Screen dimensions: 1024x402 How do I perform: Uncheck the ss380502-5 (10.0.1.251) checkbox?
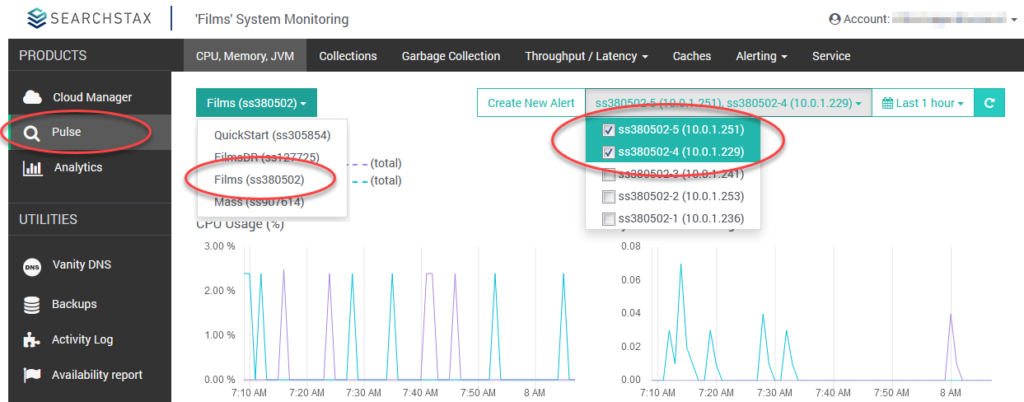(x=609, y=131)
